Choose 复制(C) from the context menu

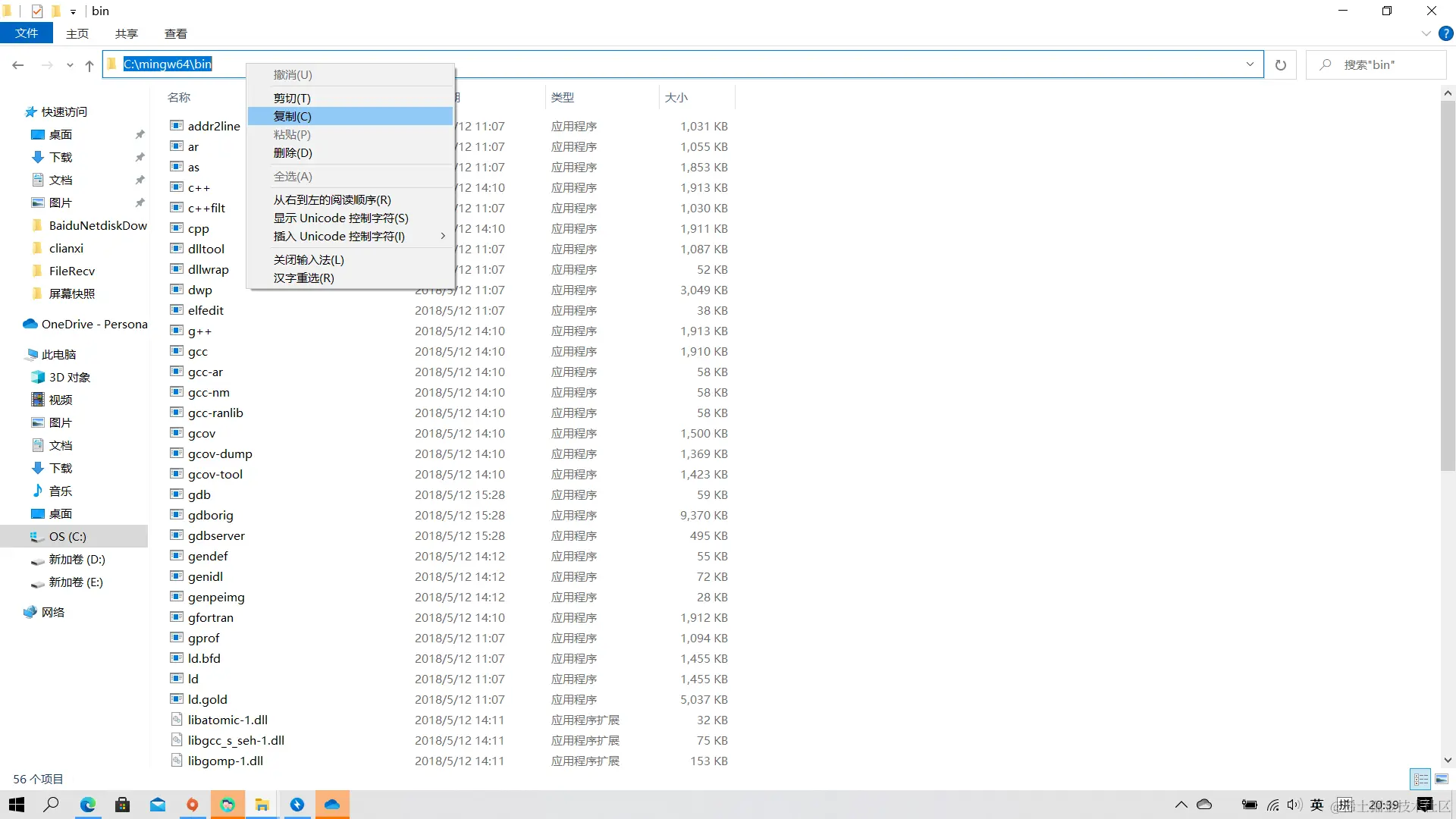coord(293,116)
